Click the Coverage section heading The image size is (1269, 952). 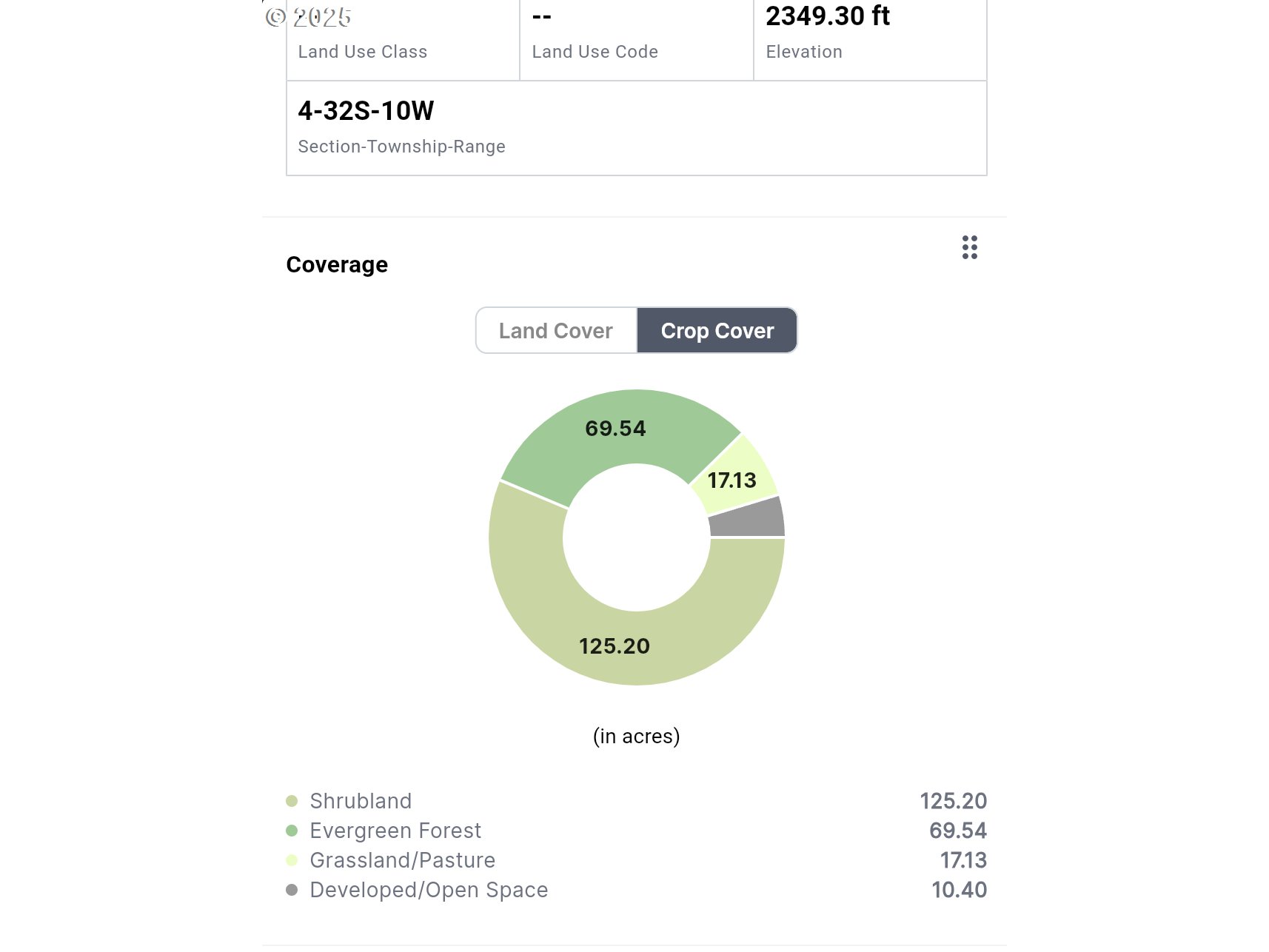(337, 265)
